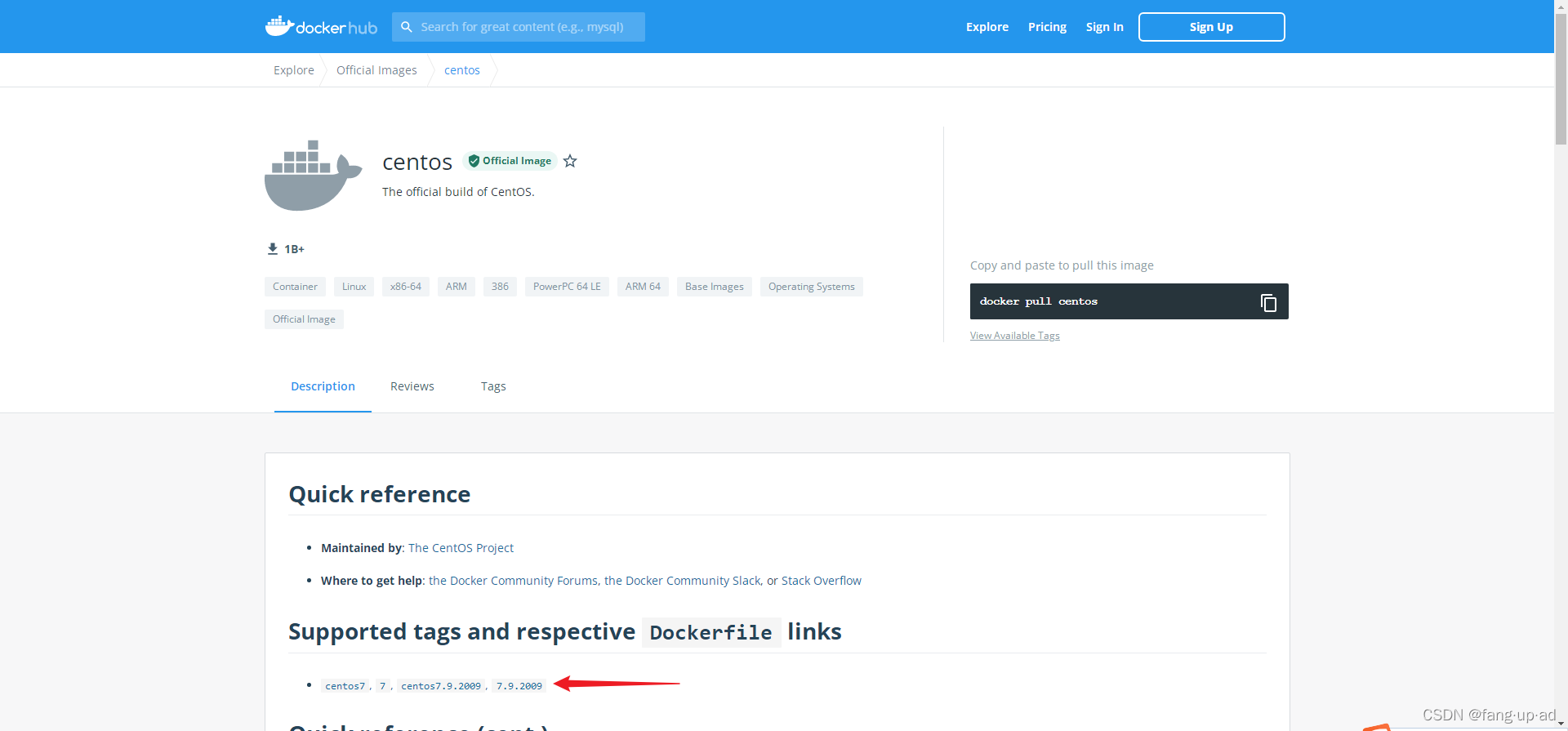
Task: Click the centos title heading
Action: click(417, 162)
